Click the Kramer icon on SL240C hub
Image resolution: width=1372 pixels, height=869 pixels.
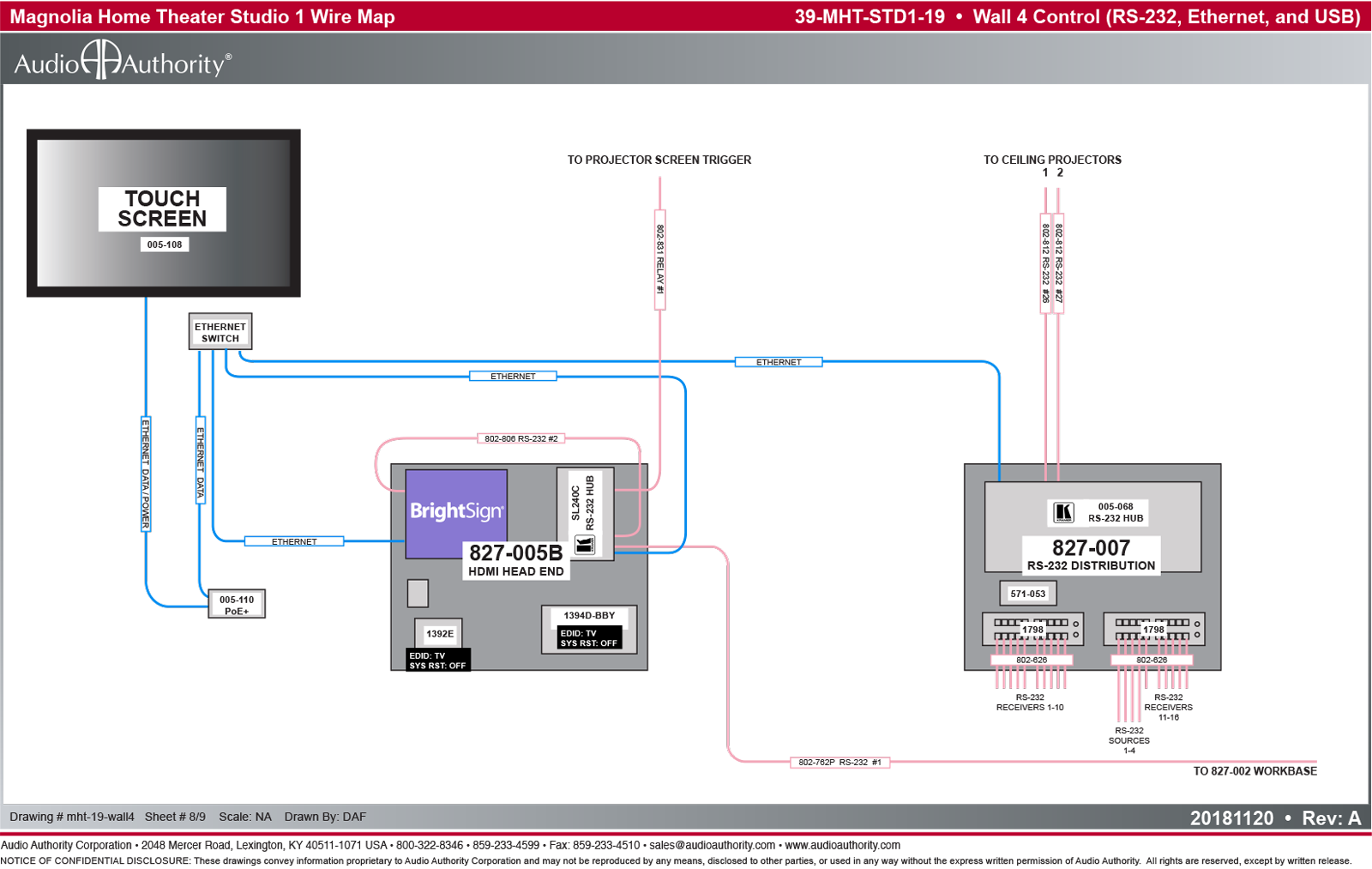[585, 545]
